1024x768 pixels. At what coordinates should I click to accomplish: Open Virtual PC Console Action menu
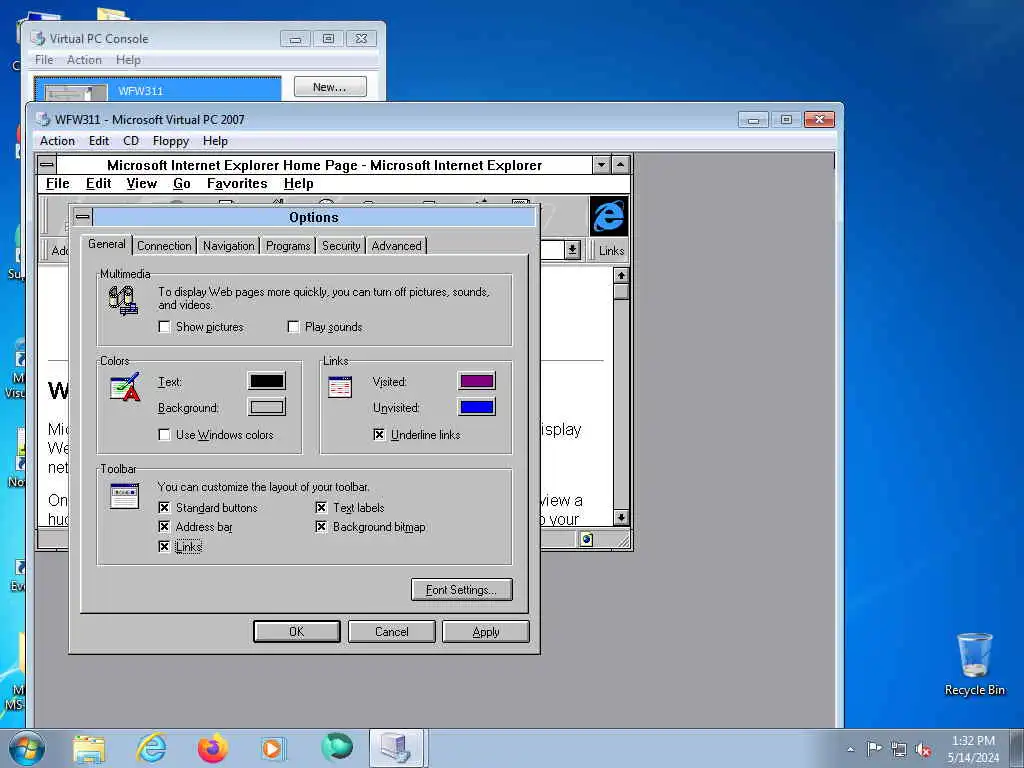[84, 59]
